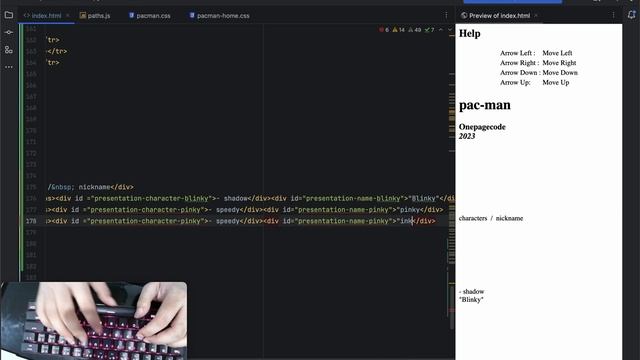Click "presentation-character-blinky" id in code
The image size is (640, 360).
pyautogui.click(x=151, y=198)
